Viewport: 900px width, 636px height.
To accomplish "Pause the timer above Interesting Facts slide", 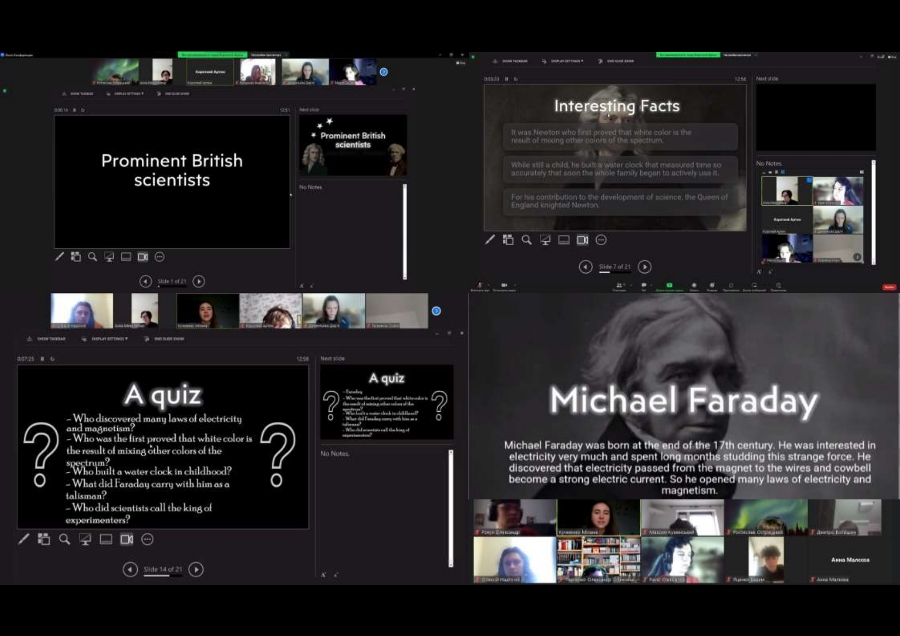I will pyautogui.click(x=506, y=79).
